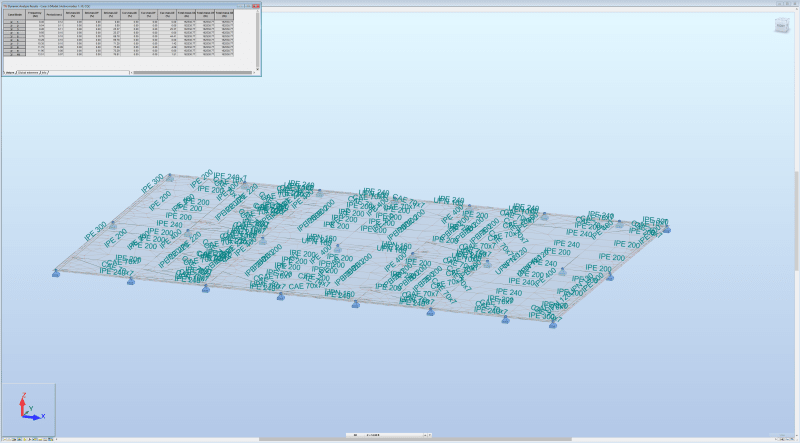This screenshot has width=800, height=443.
Task: Switch to the Values tab in results table
Action: [x=10, y=72]
